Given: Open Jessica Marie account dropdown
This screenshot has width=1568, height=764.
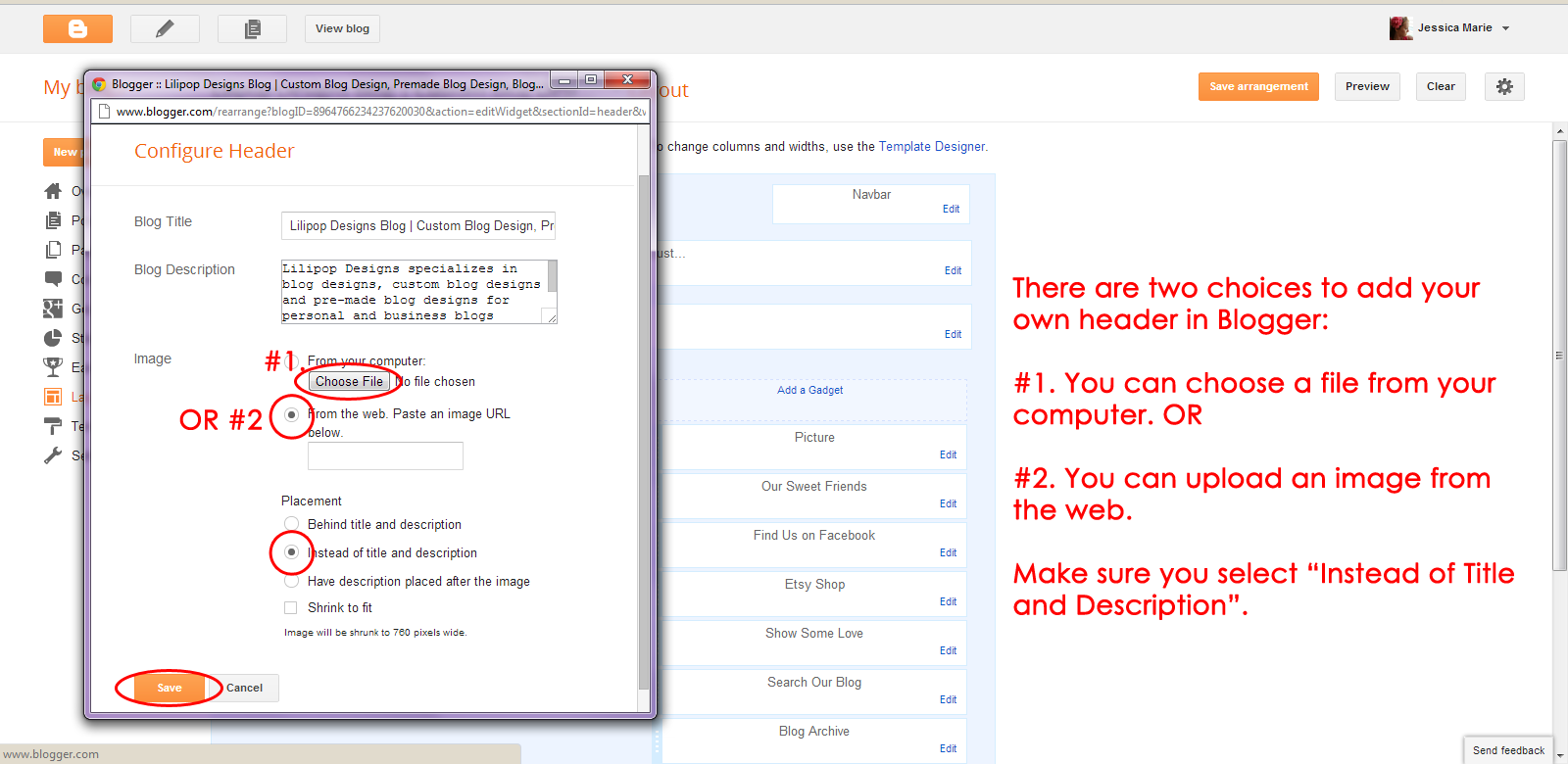Looking at the screenshot, I should [x=1505, y=28].
